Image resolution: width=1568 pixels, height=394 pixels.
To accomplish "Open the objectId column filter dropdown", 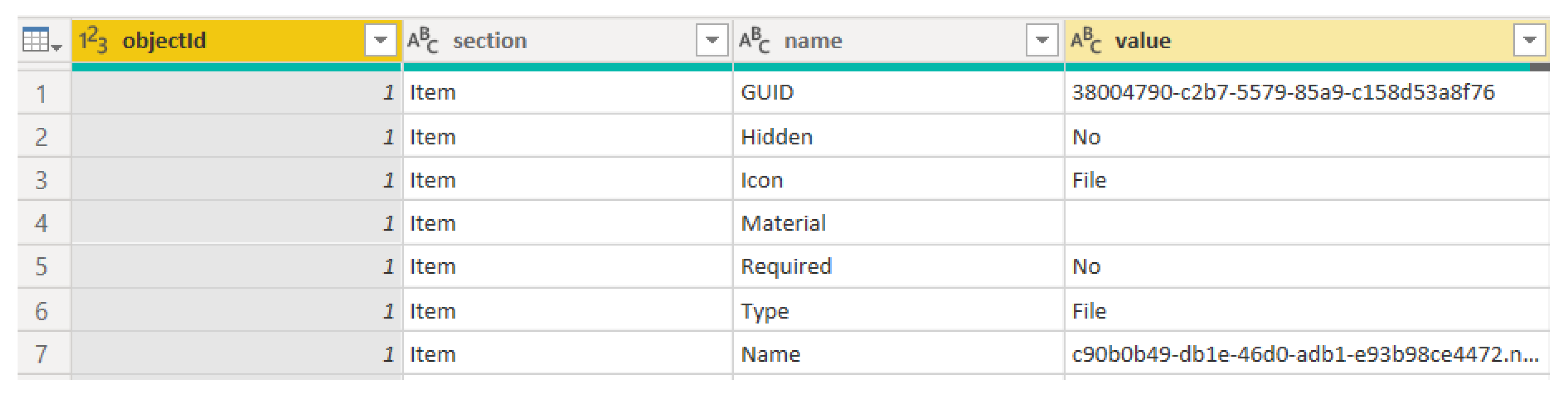I will [380, 41].
